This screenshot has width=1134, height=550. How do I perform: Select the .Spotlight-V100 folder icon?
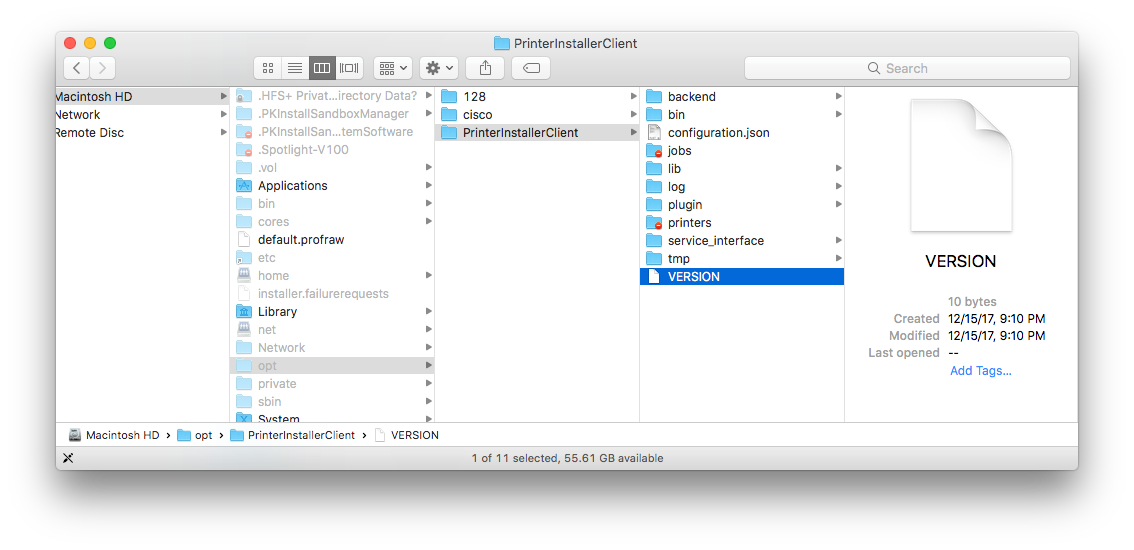(244, 150)
